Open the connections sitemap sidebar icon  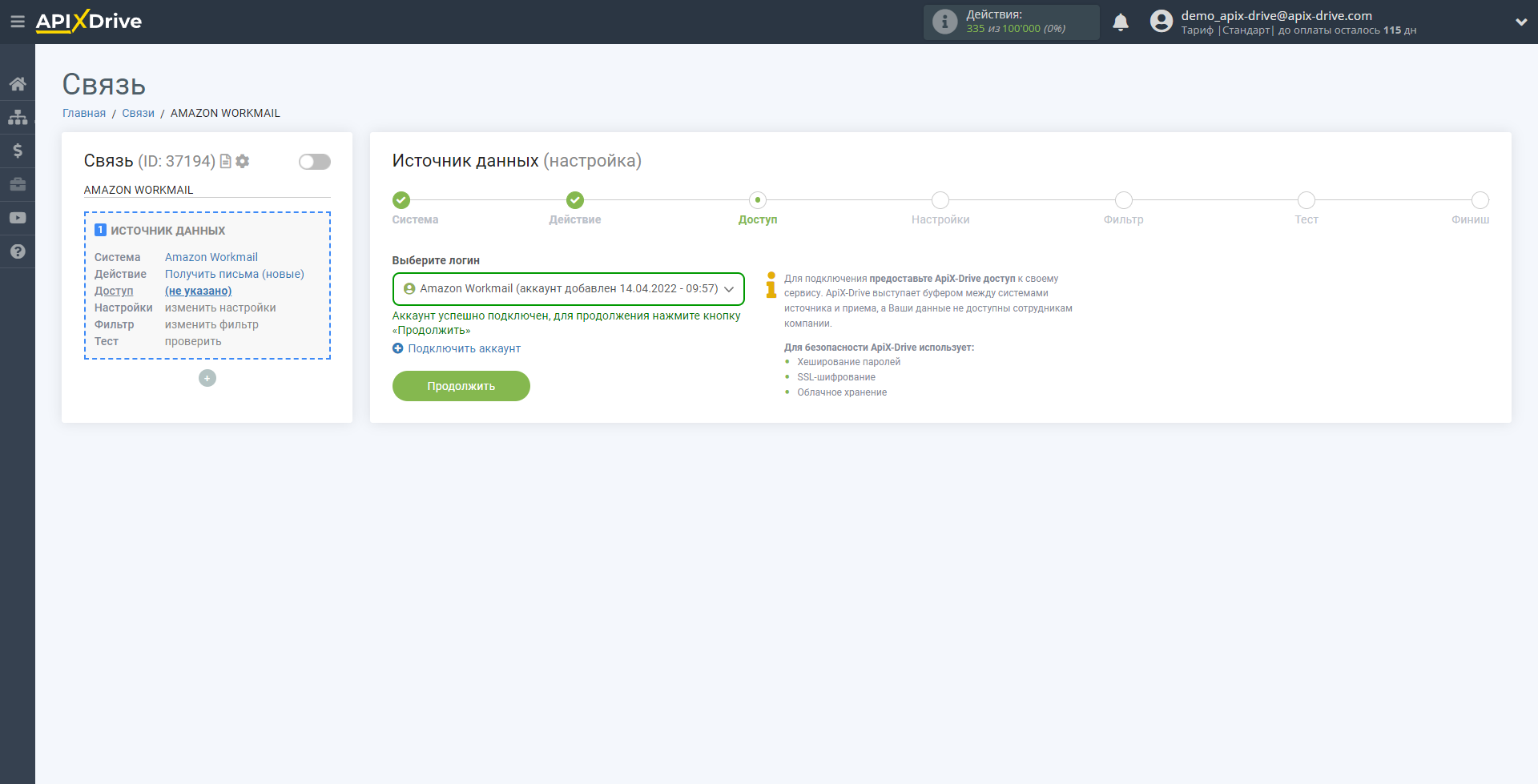18,117
